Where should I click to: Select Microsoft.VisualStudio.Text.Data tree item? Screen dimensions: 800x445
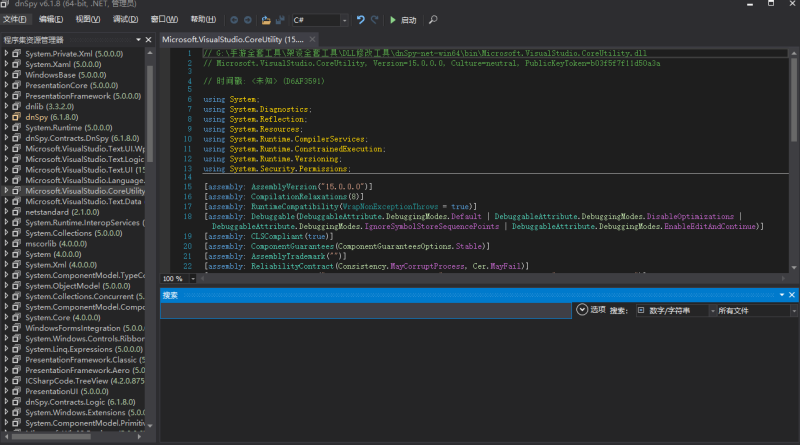pyautogui.click(x=83, y=201)
